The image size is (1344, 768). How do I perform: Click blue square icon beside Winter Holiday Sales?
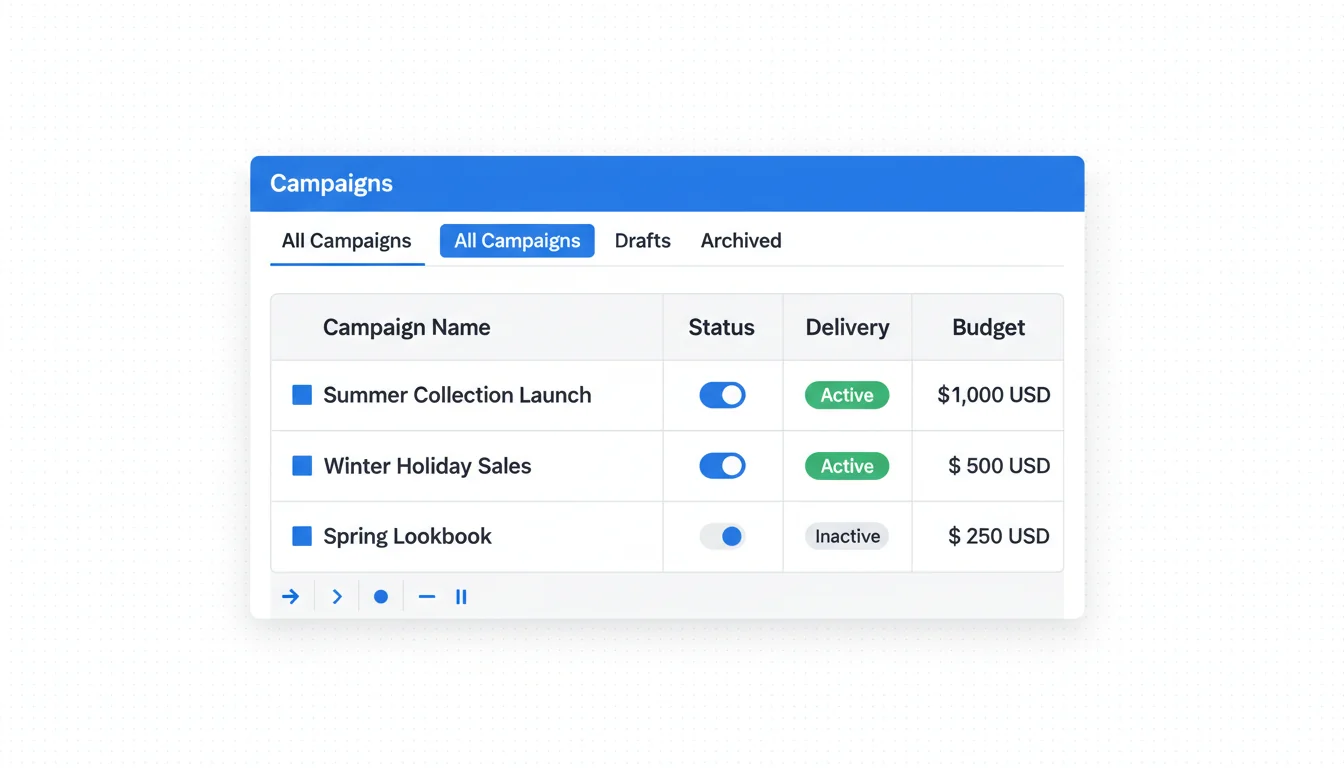(x=302, y=466)
